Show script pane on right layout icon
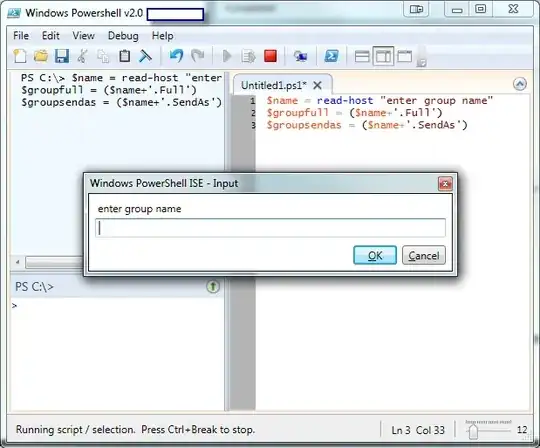Image resolution: width=540 pixels, height=448 pixels. point(383,56)
